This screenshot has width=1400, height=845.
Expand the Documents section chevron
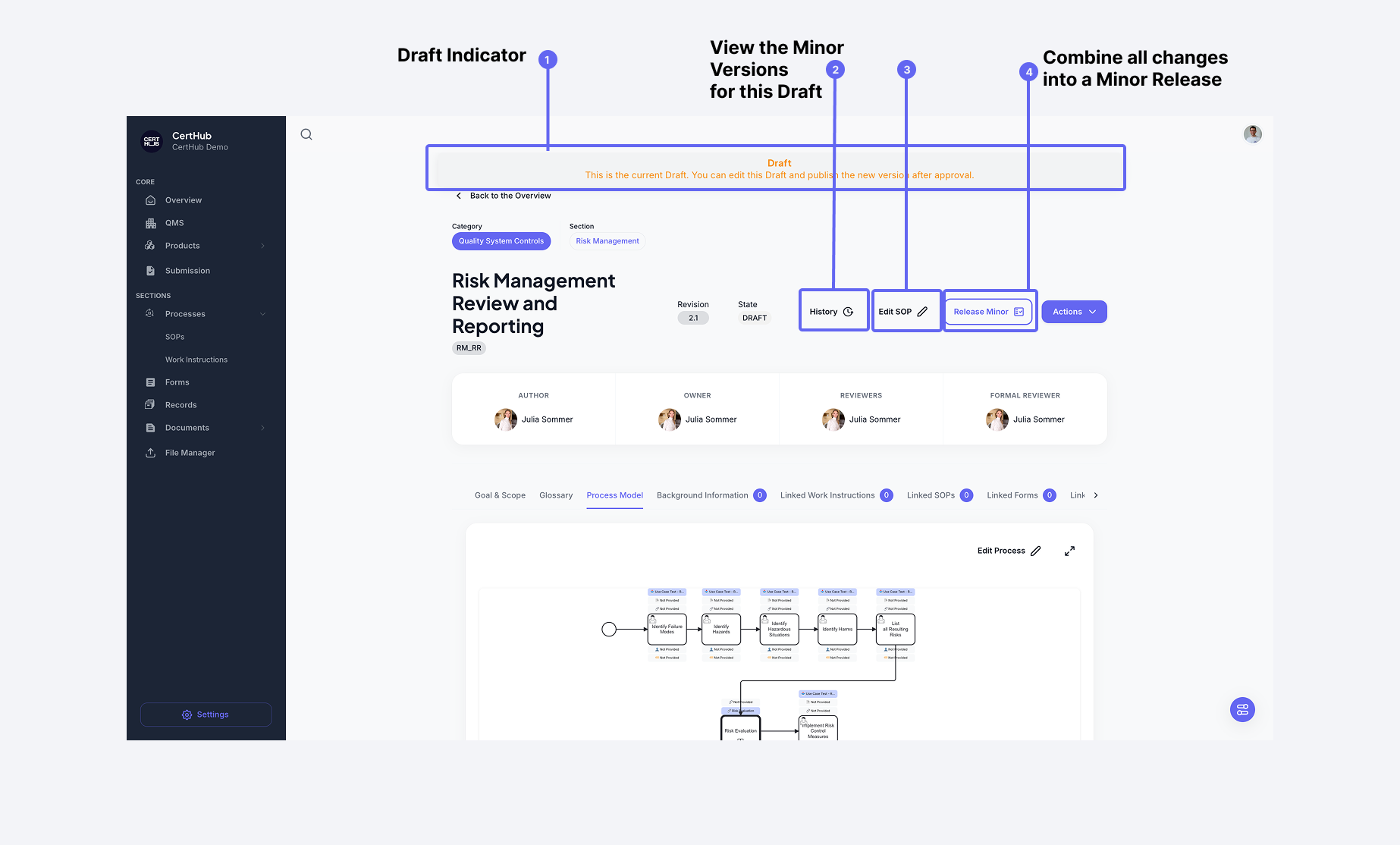click(x=262, y=427)
